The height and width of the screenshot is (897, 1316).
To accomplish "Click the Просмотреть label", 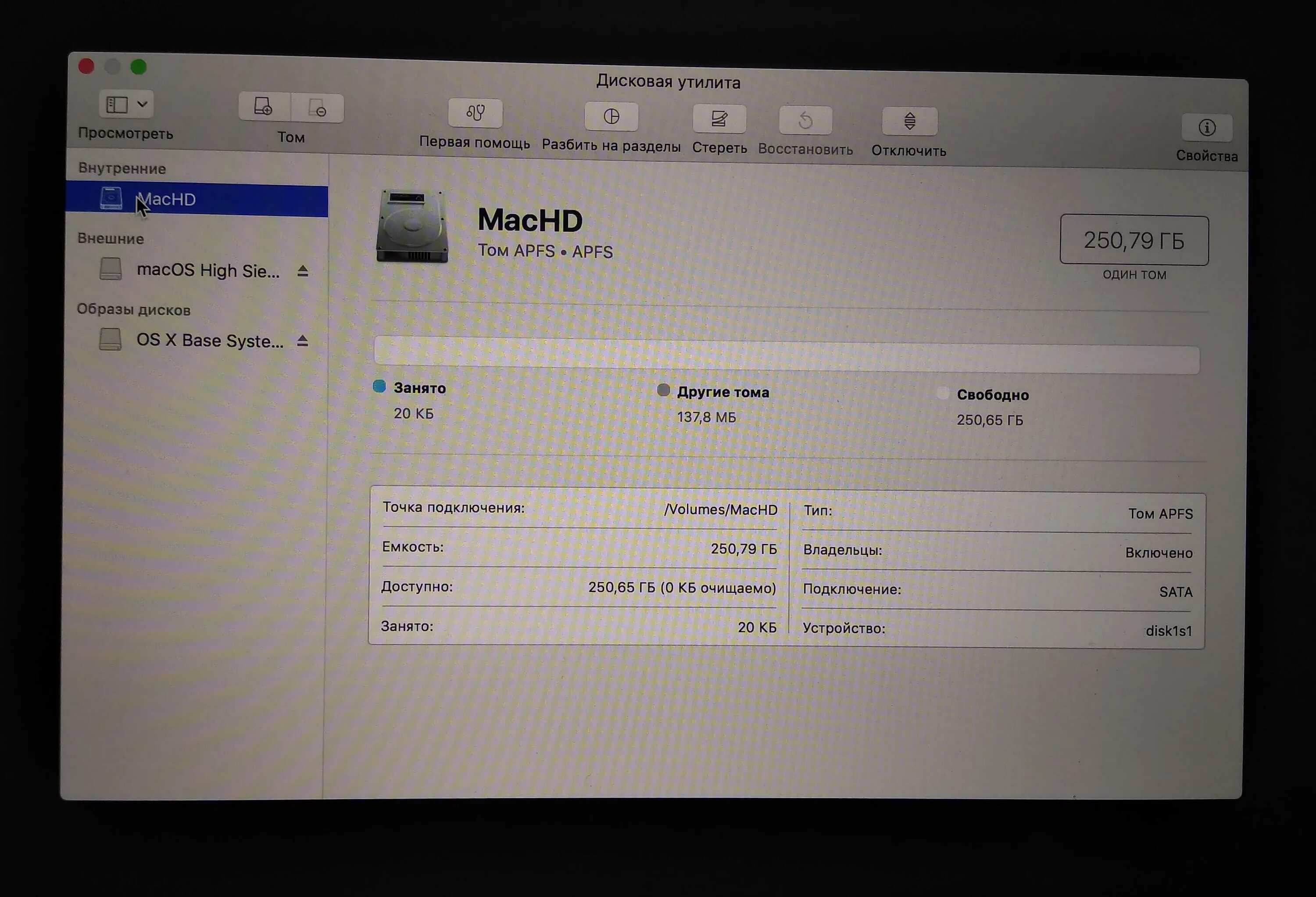I will 126,133.
